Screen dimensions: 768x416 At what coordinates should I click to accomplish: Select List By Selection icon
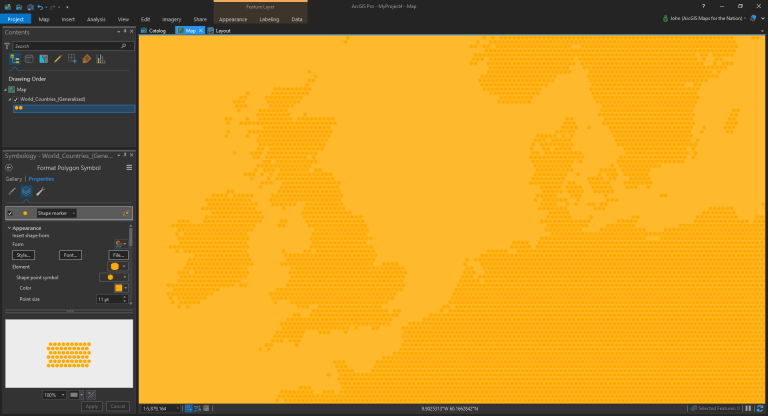[44, 59]
